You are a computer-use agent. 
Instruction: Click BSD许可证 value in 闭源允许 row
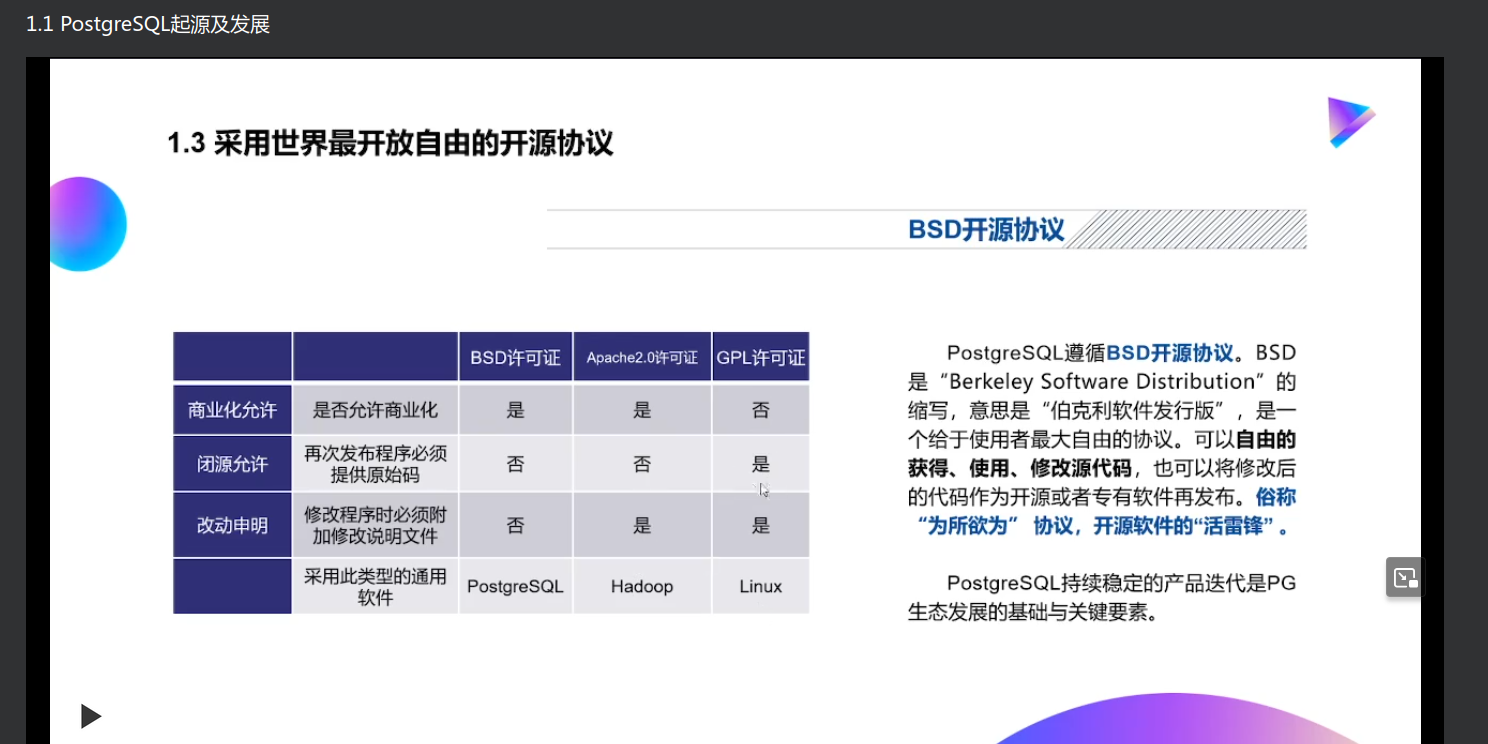516,464
